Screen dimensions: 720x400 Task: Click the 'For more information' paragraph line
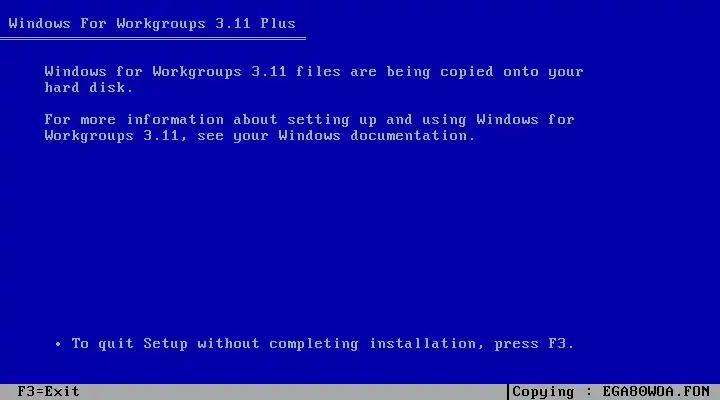coord(309,119)
